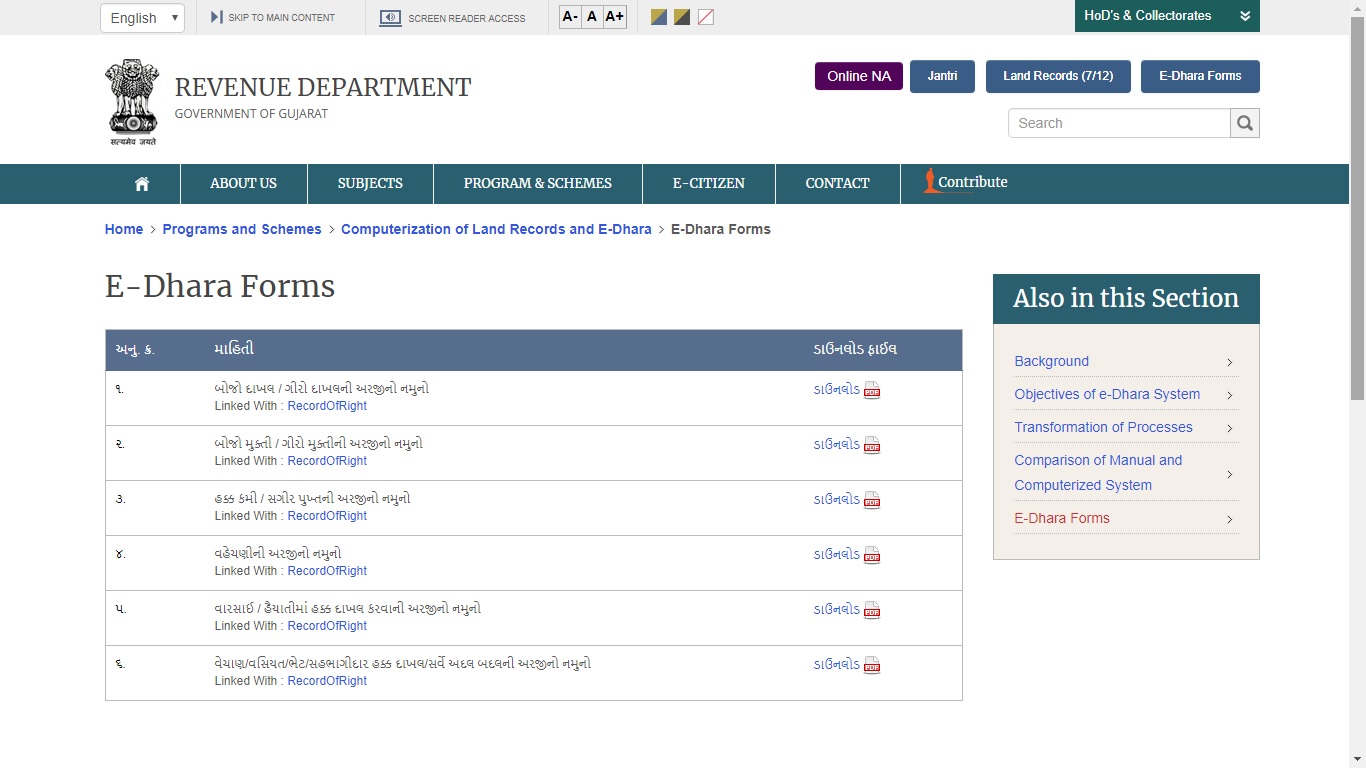
Task: Open the E-CITIZEN menu
Action: pos(708,184)
